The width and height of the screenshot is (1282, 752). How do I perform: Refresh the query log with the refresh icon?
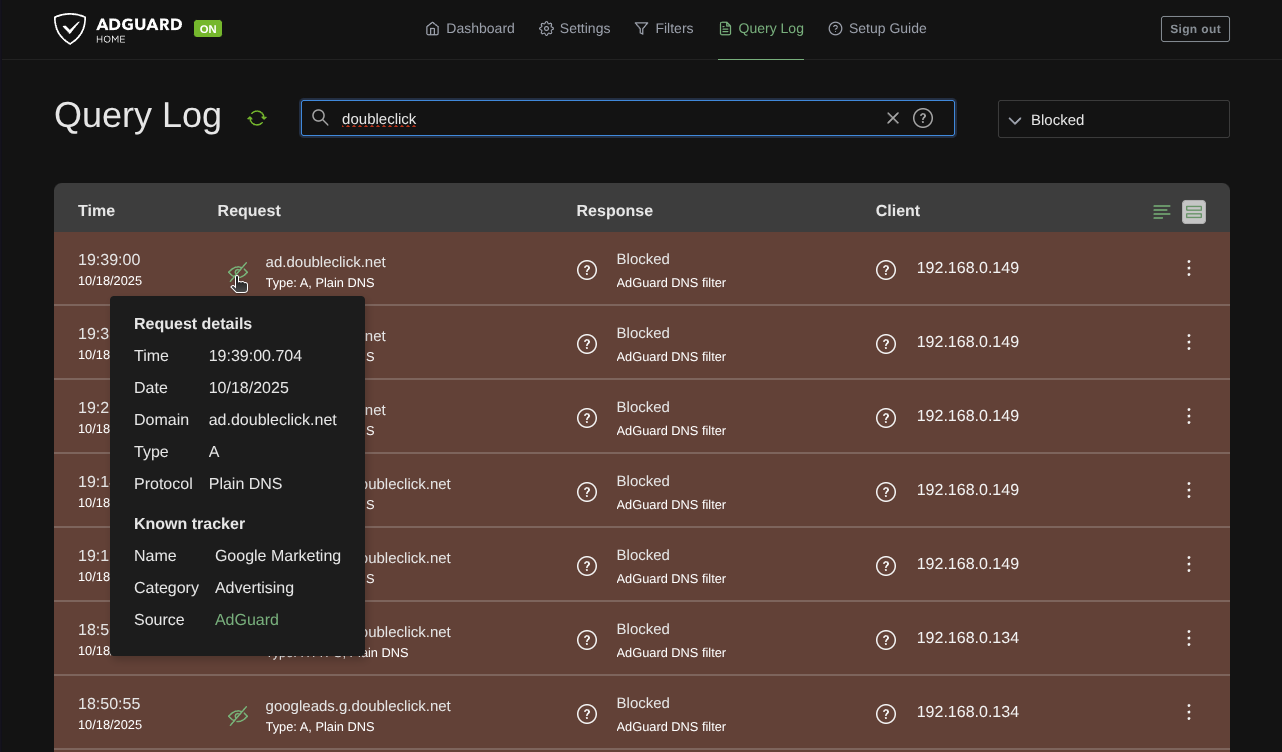pos(257,117)
